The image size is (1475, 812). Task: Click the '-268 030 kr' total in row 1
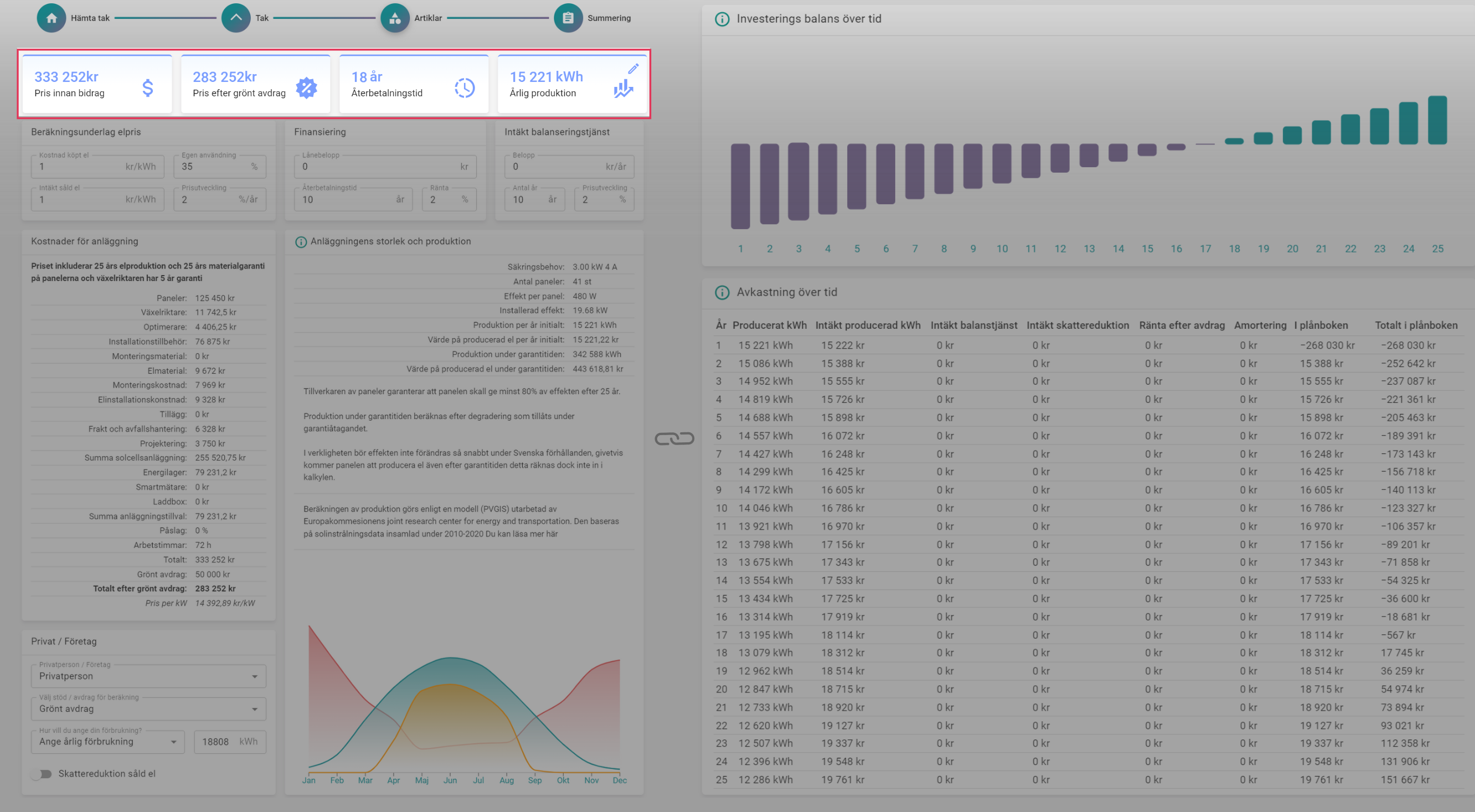[x=1408, y=345]
